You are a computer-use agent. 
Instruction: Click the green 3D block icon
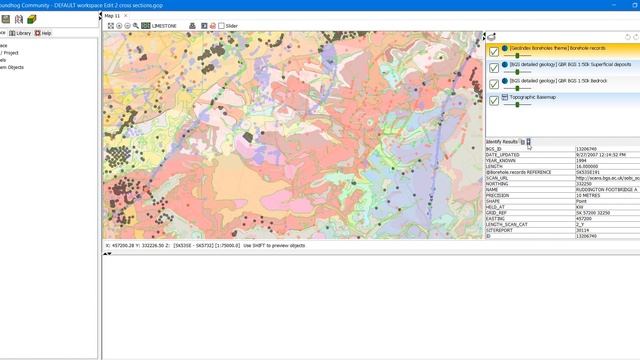point(31,19)
